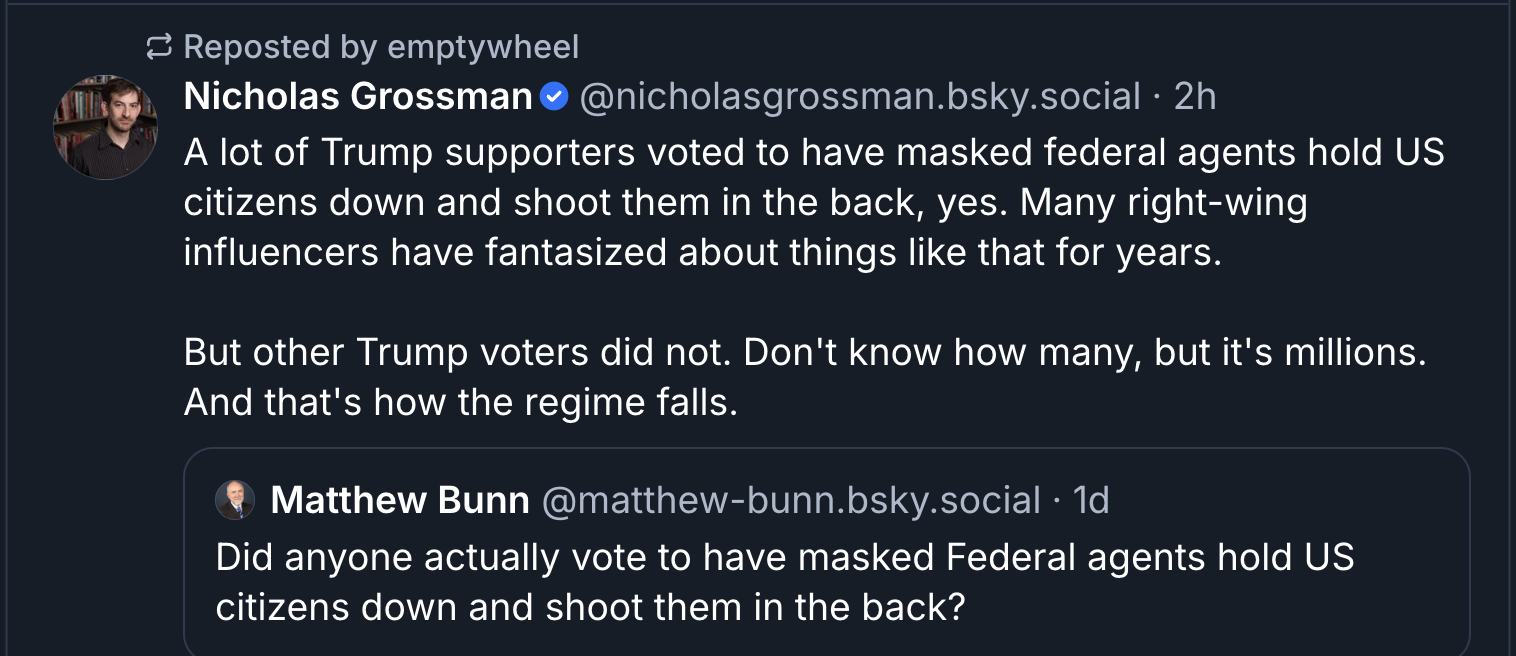The image size is (1516, 656).
Task: Click the repost arrows icon
Action: pyautogui.click(x=159, y=46)
